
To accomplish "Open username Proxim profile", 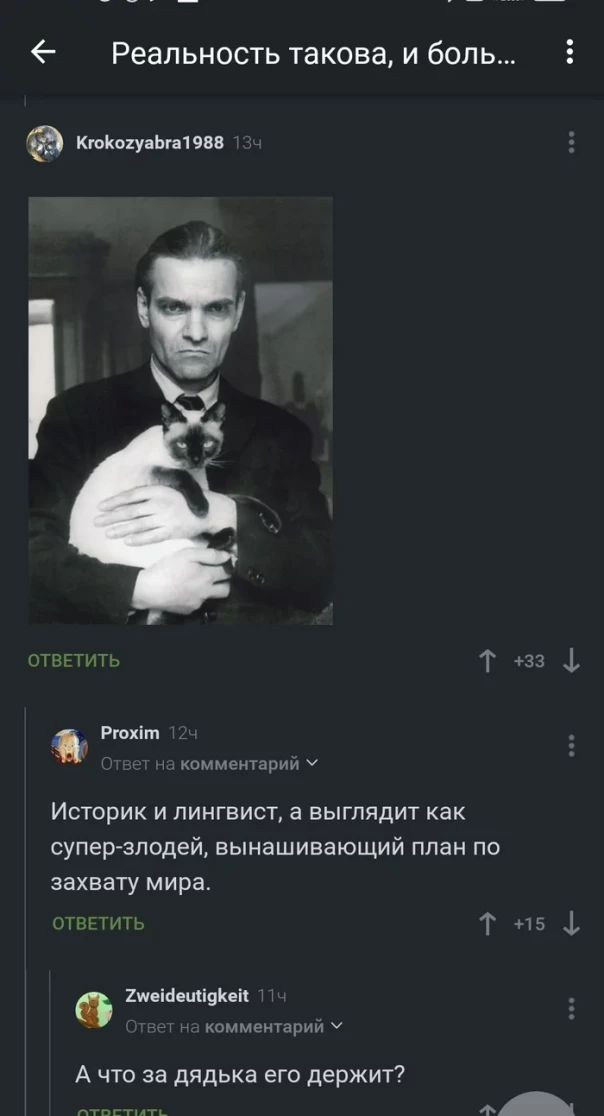I will 130,732.
